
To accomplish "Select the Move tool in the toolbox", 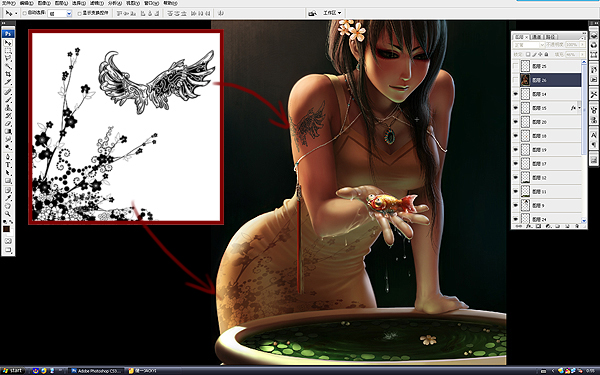I will pyautogui.click(x=8, y=43).
